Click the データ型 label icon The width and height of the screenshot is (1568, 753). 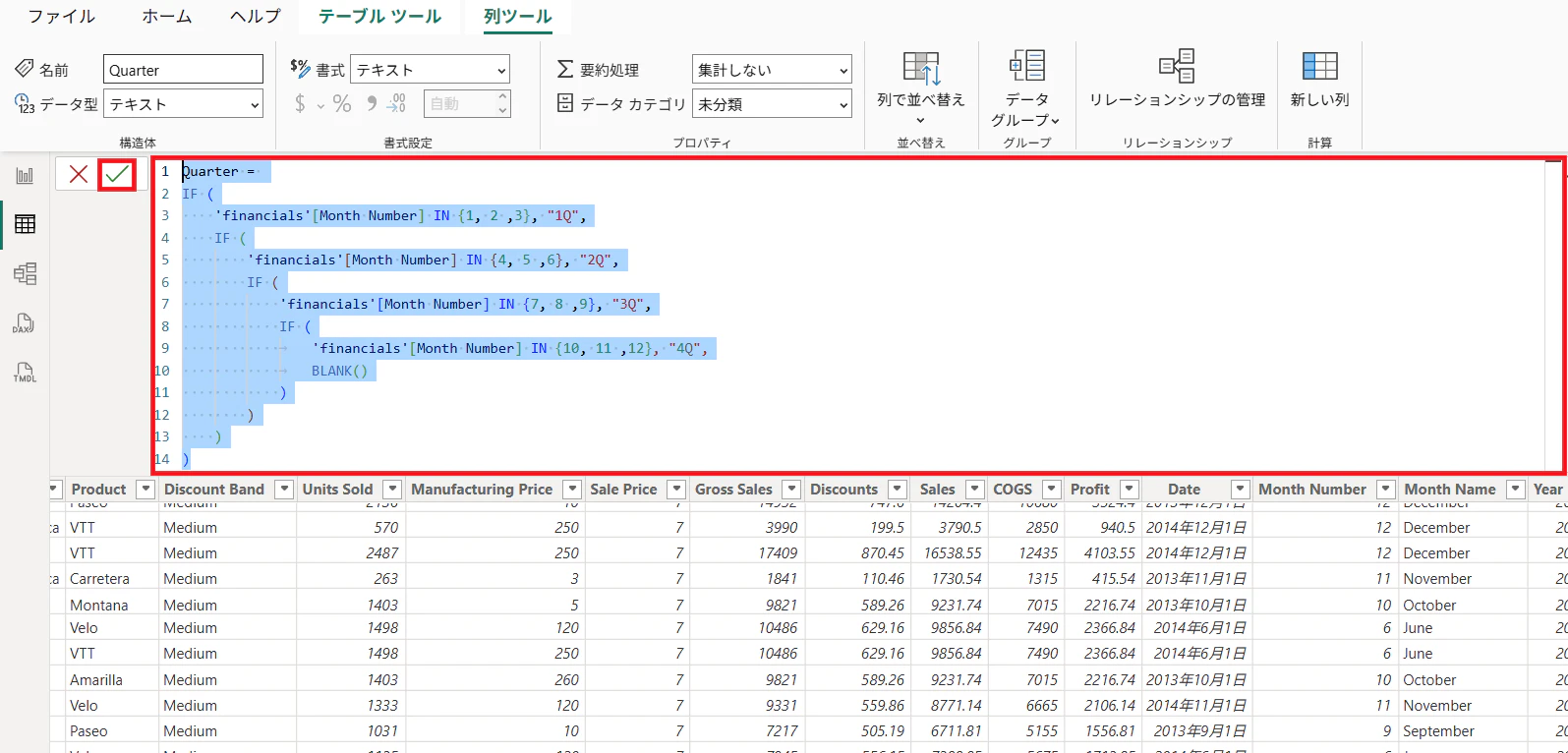coord(25,103)
